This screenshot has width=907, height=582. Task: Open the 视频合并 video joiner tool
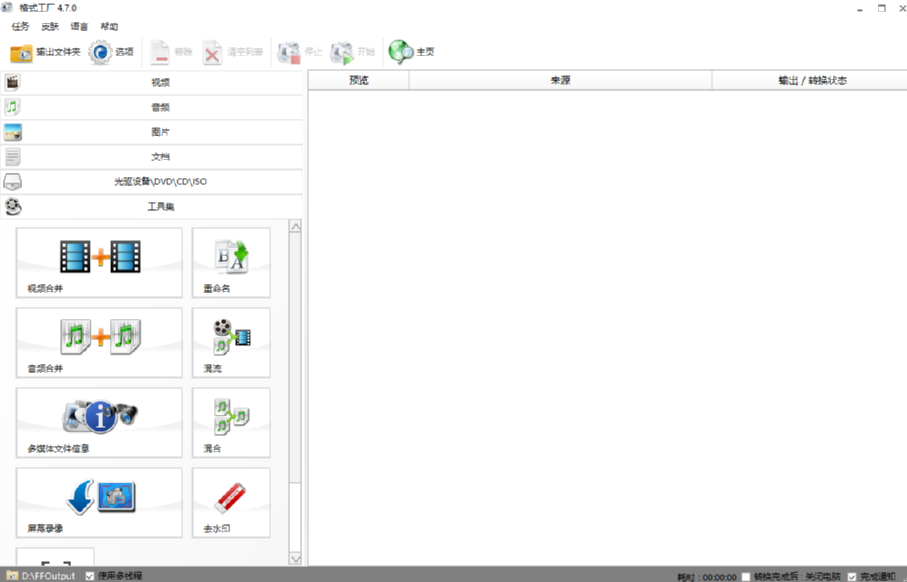pos(99,263)
